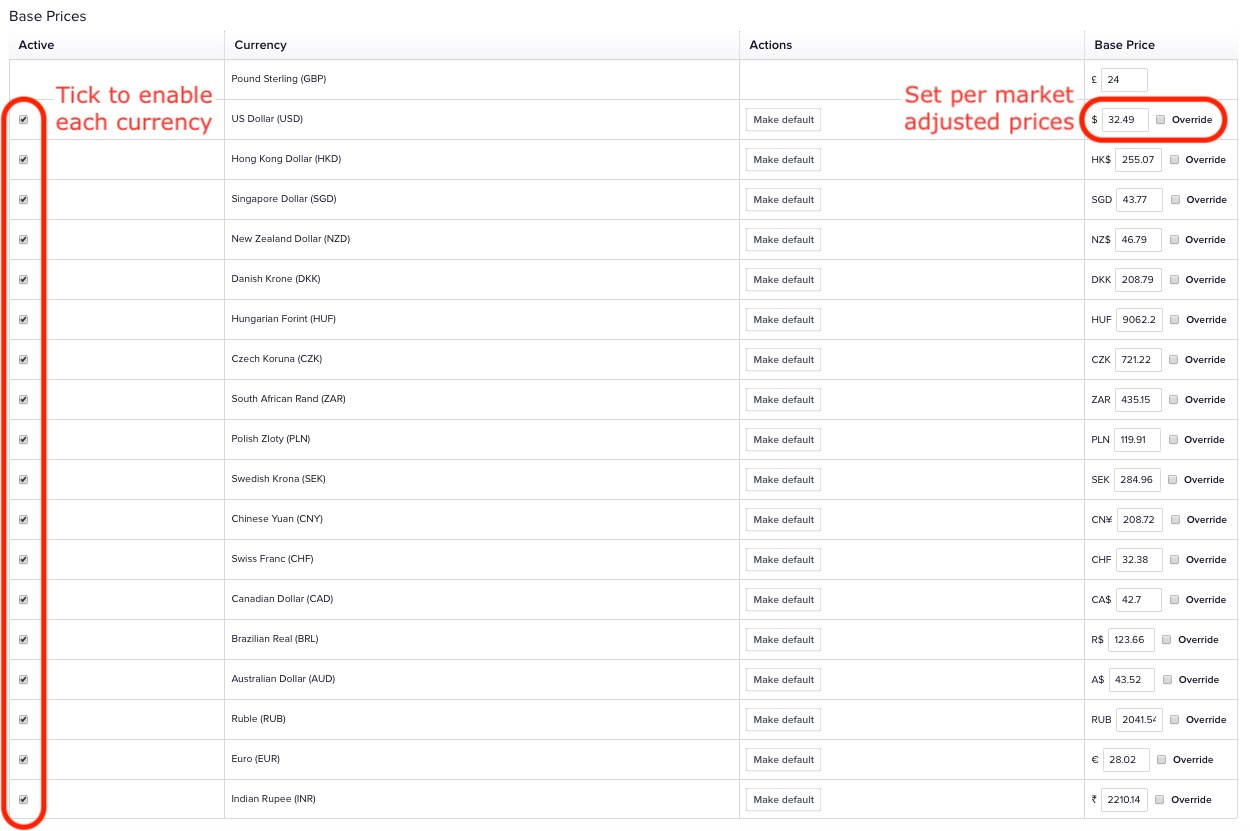Image resolution: width=1250 pixels, height=831 pixels.
Task: Toggle Swedish Krona active checkbox
Action: [23, 480]
